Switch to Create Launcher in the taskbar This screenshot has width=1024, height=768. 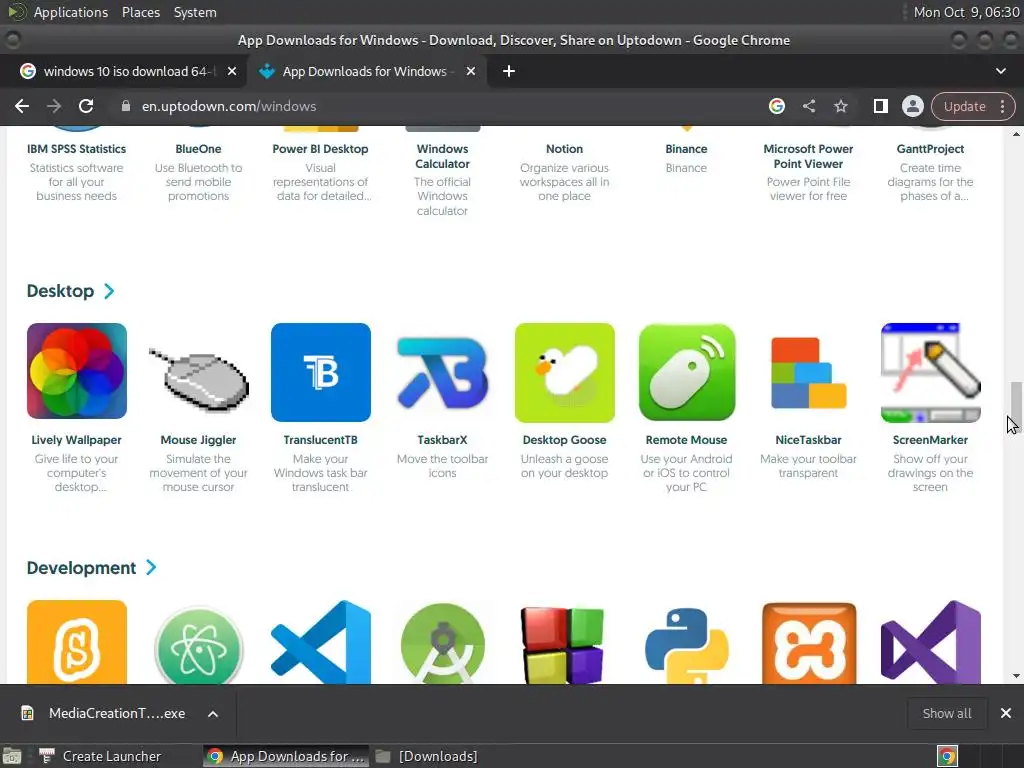(x=100, y=756)
